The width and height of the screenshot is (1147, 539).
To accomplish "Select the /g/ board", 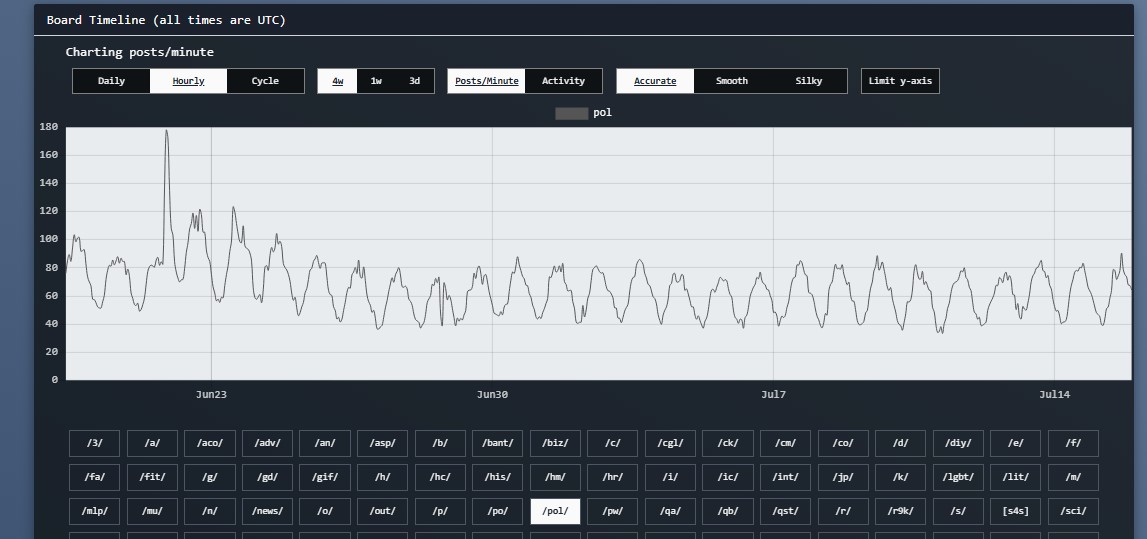I will pyautogui.click(x=209, y=478).
